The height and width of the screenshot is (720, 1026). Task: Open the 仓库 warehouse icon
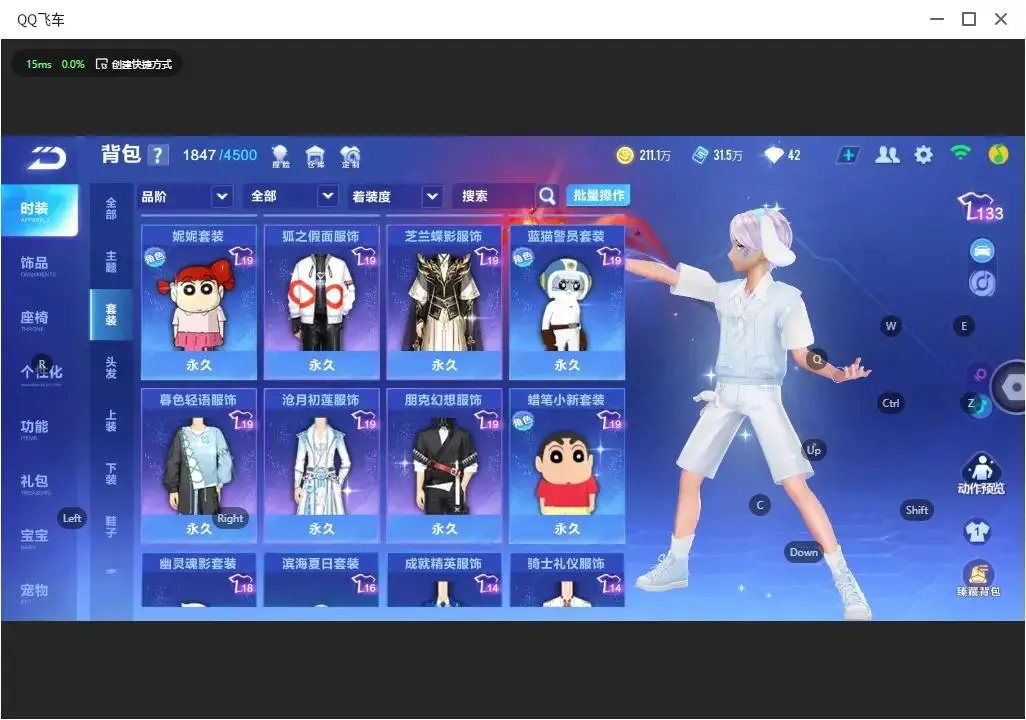point(315,156)
